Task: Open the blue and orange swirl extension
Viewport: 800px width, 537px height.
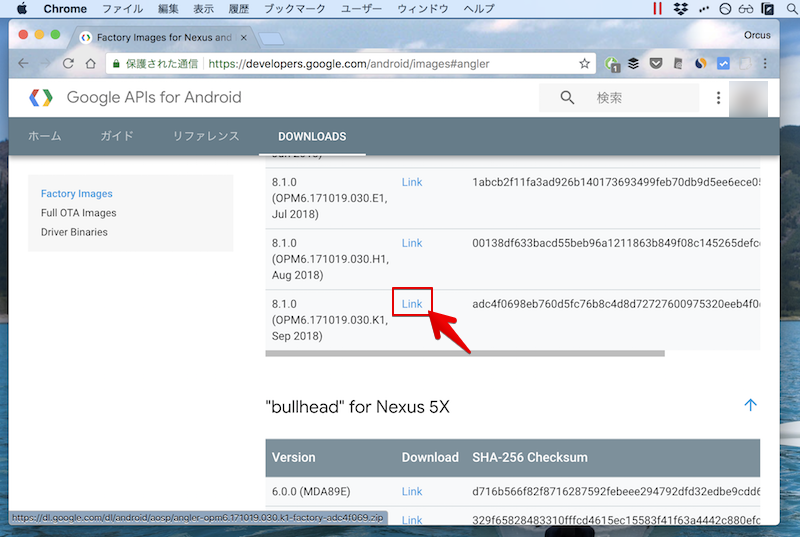Action: [x=701, y=63]
